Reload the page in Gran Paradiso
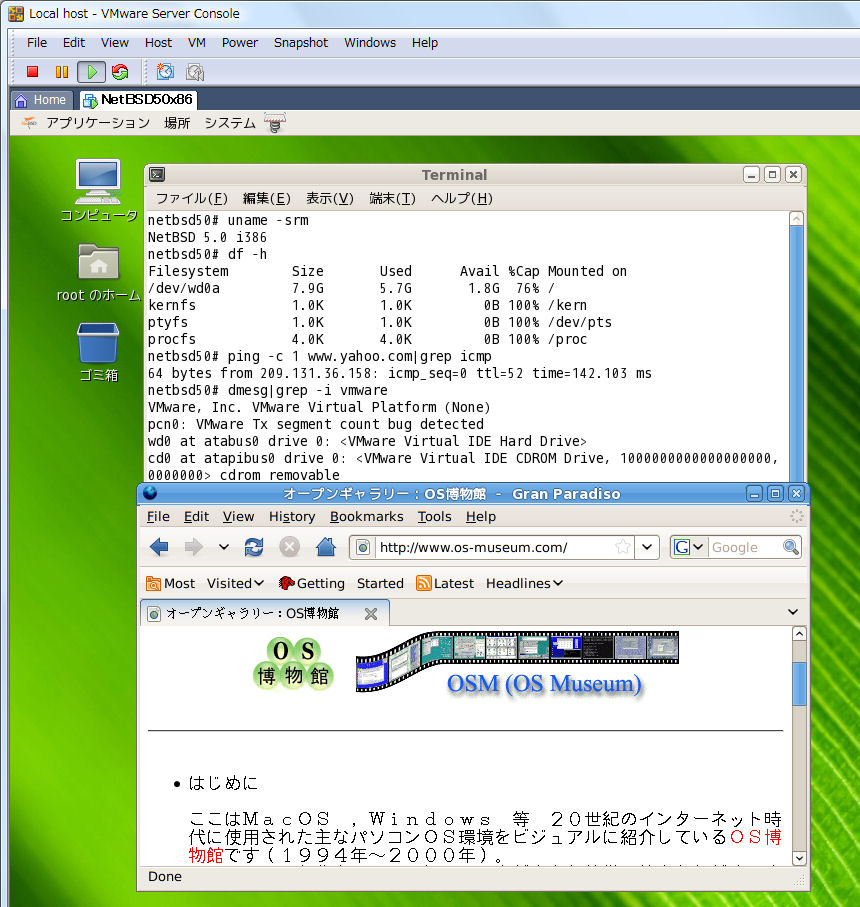Viewport: 860px width, 907px height. click(x=254, y=547)
